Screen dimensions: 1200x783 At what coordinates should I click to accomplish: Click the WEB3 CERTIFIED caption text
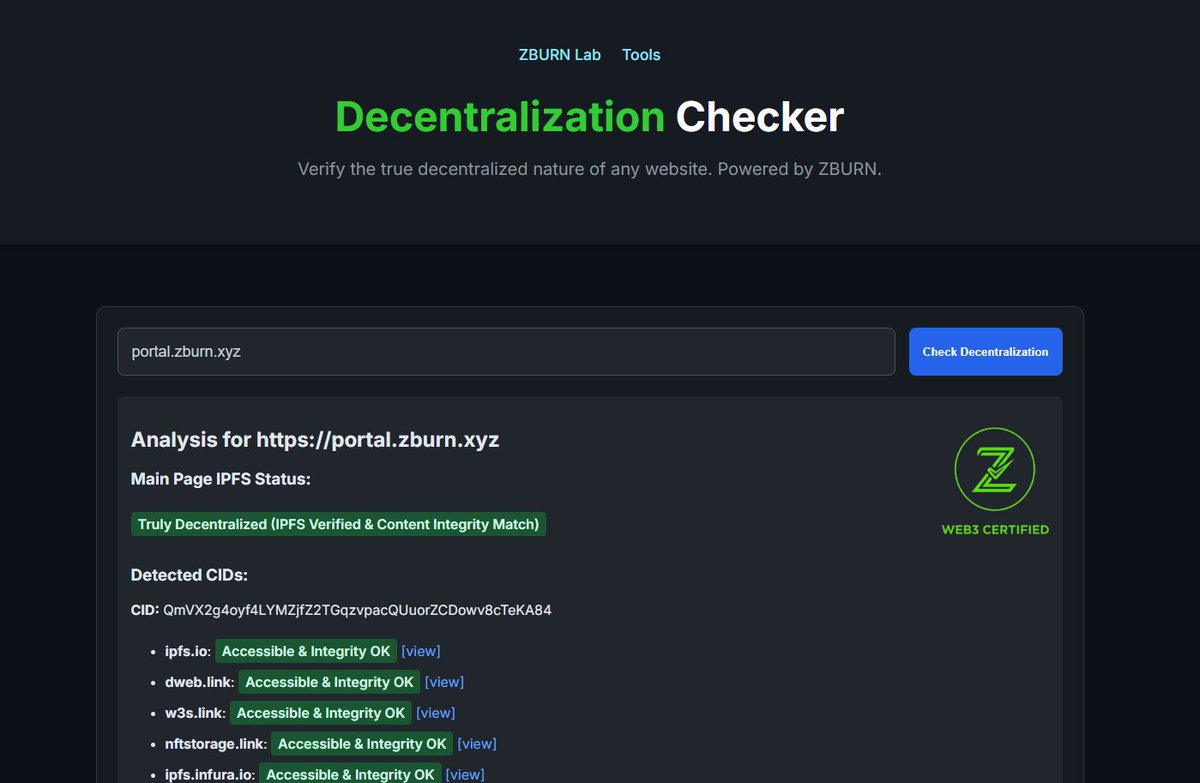point(995,530)
